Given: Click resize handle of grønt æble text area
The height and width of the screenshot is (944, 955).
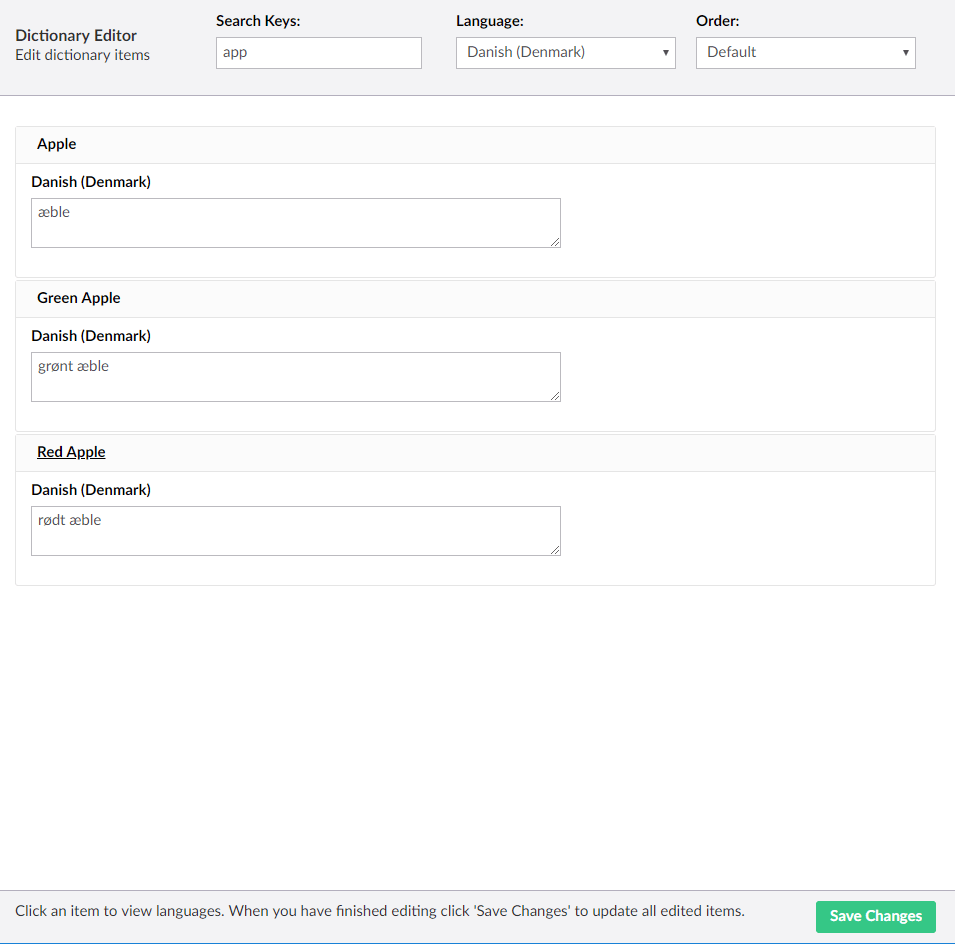Looking at the screenshot, I should coord(555,396).
